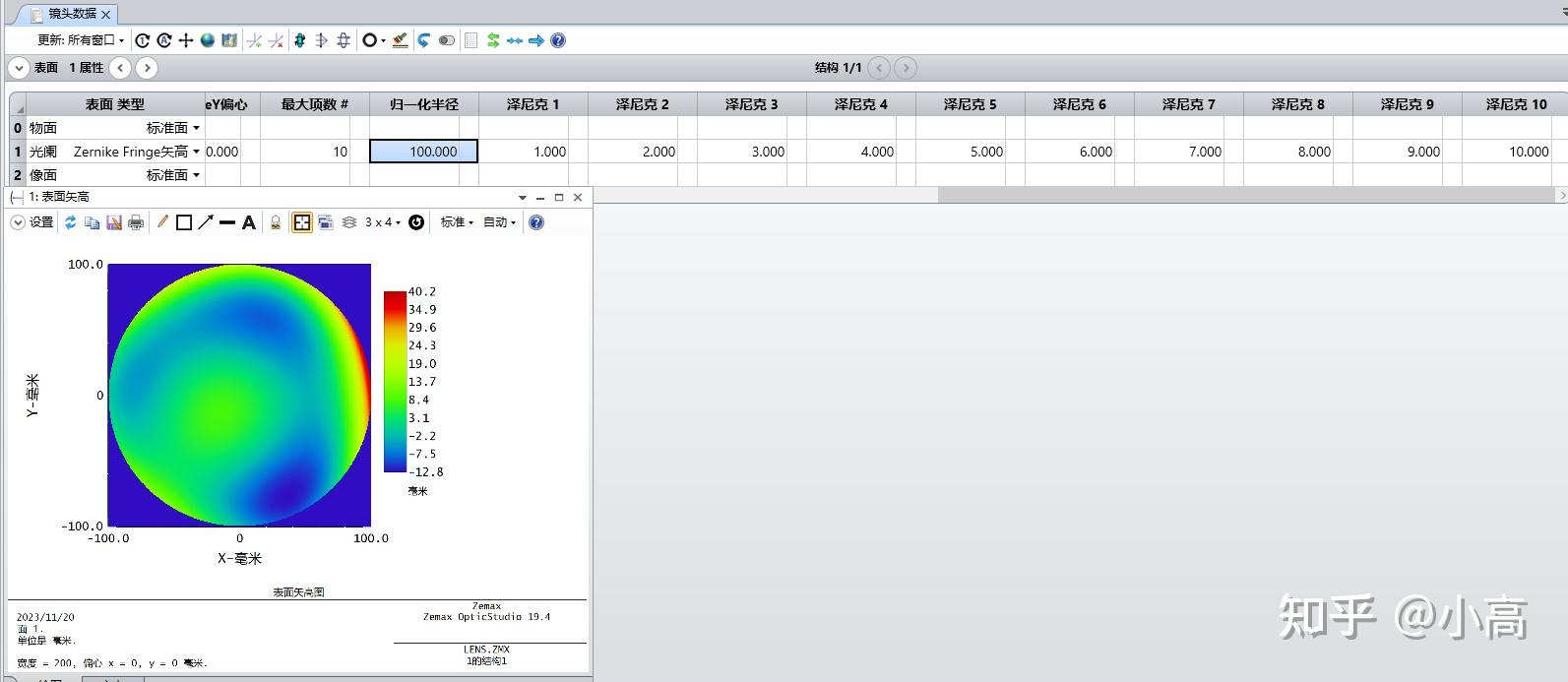
Task: Click previous configuration arrow beside 结构 1/1
Action: 880,68
